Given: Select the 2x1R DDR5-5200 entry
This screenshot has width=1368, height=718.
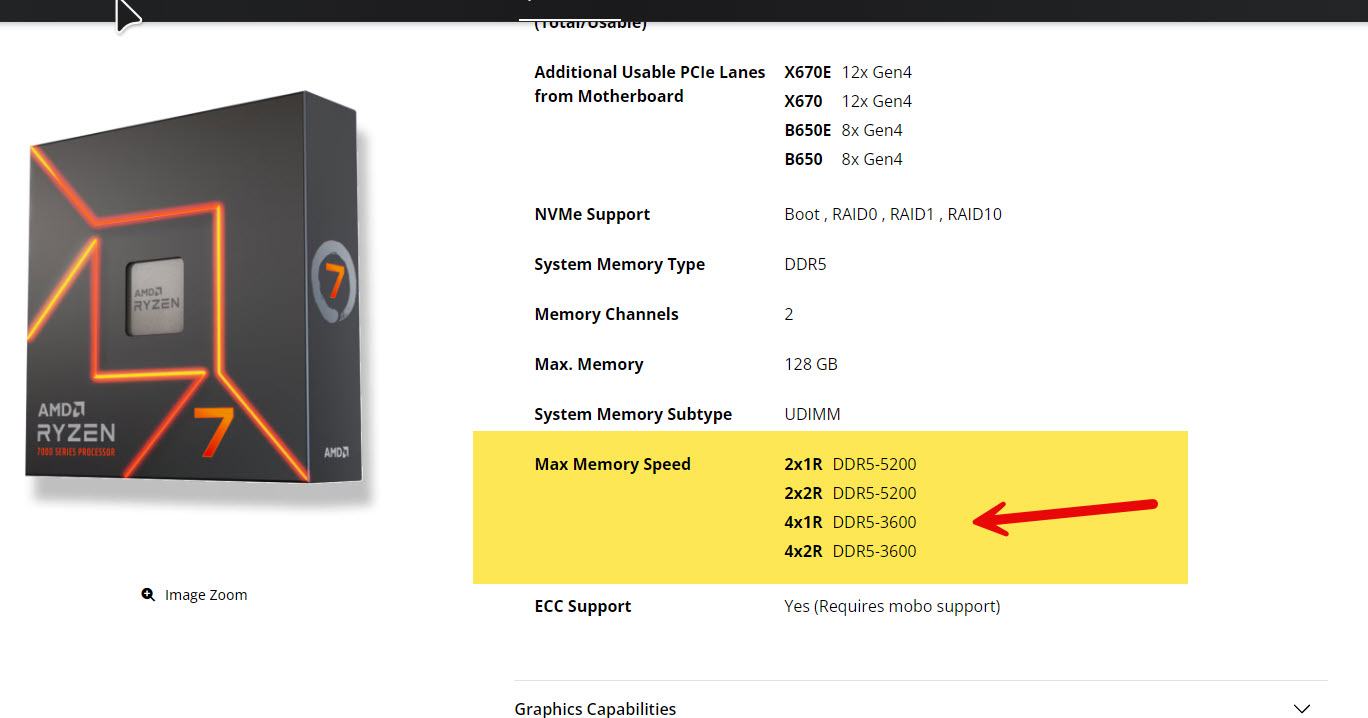Looking at the screenshot, I should [850, 464].
